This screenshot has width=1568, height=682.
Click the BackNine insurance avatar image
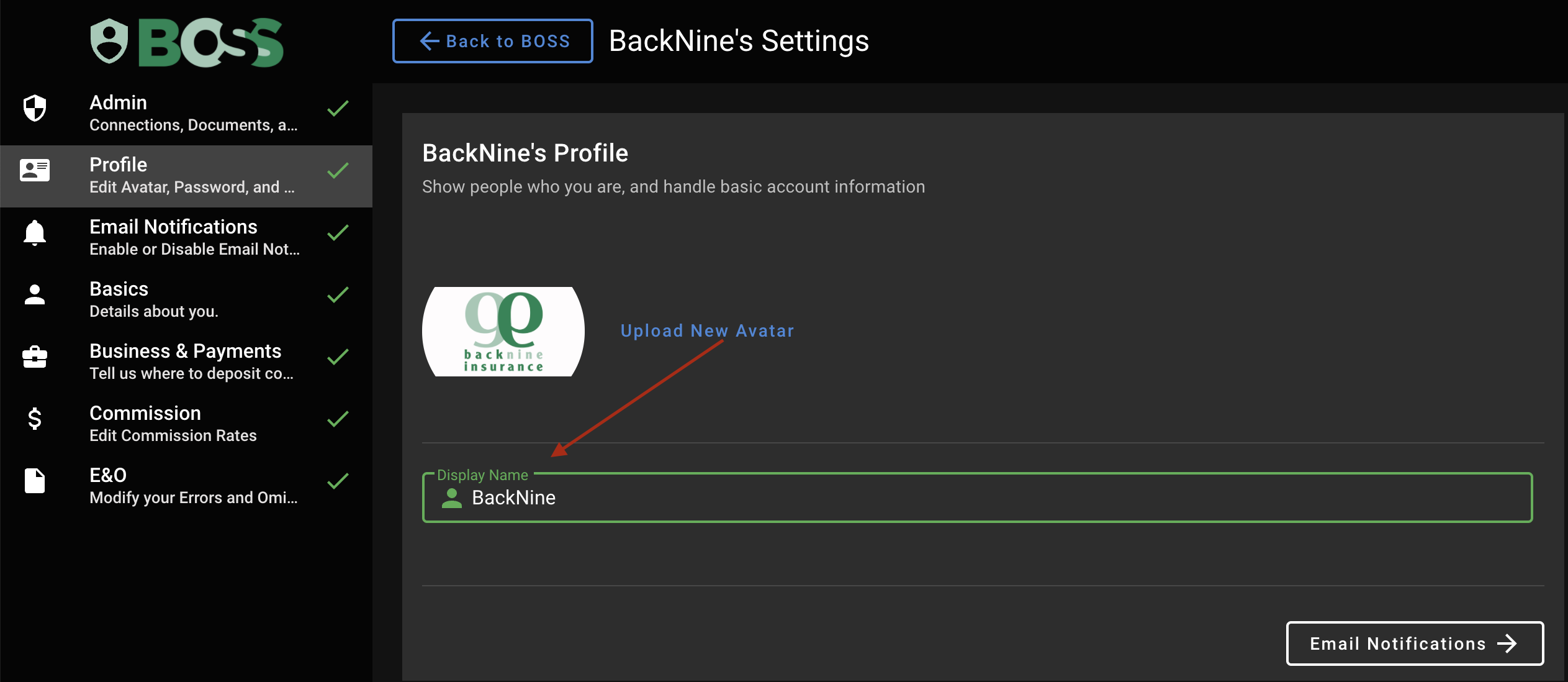pyautogui.click(x=503, y=332)
